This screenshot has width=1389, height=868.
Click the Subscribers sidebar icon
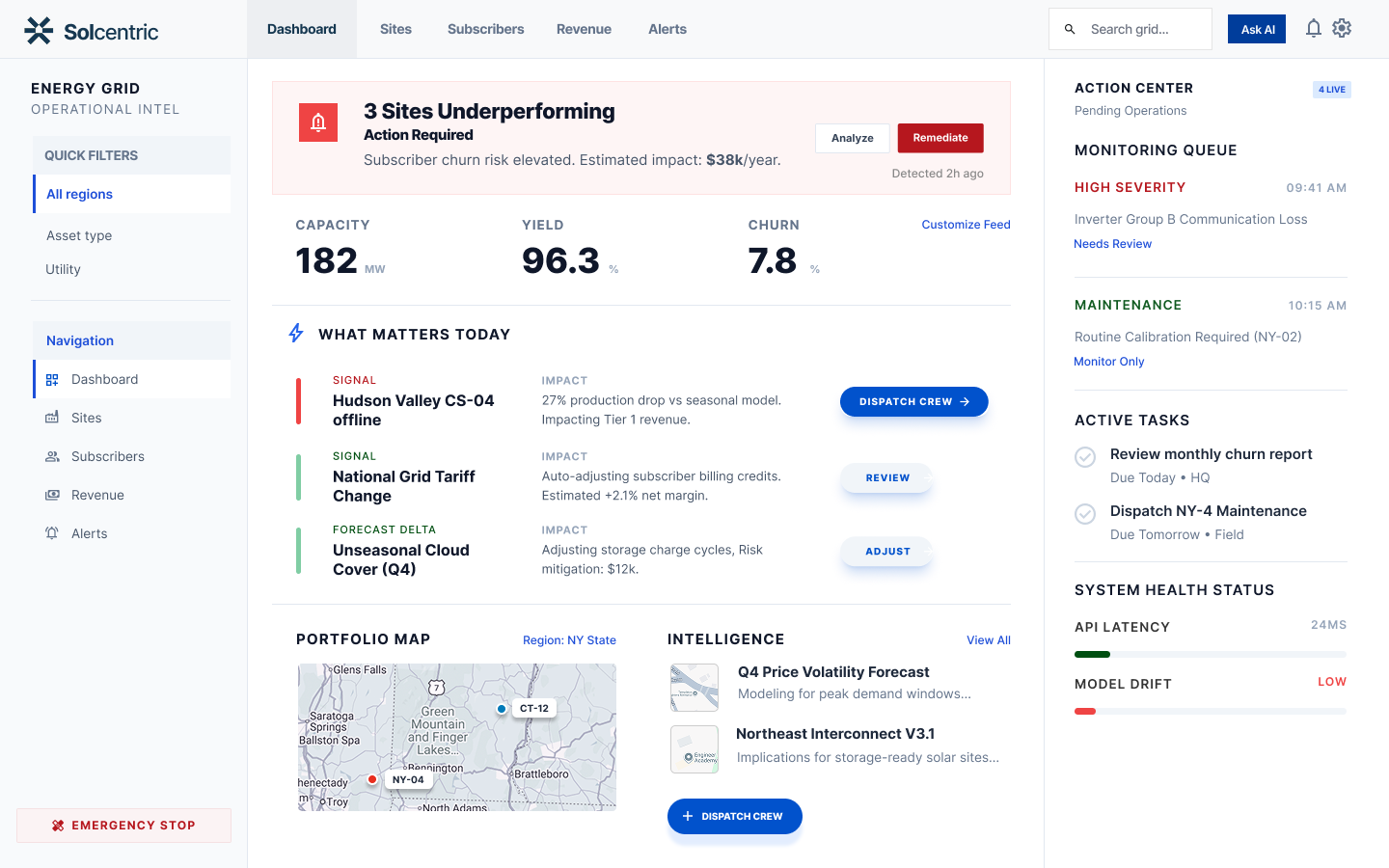click(x=52, y=456)
